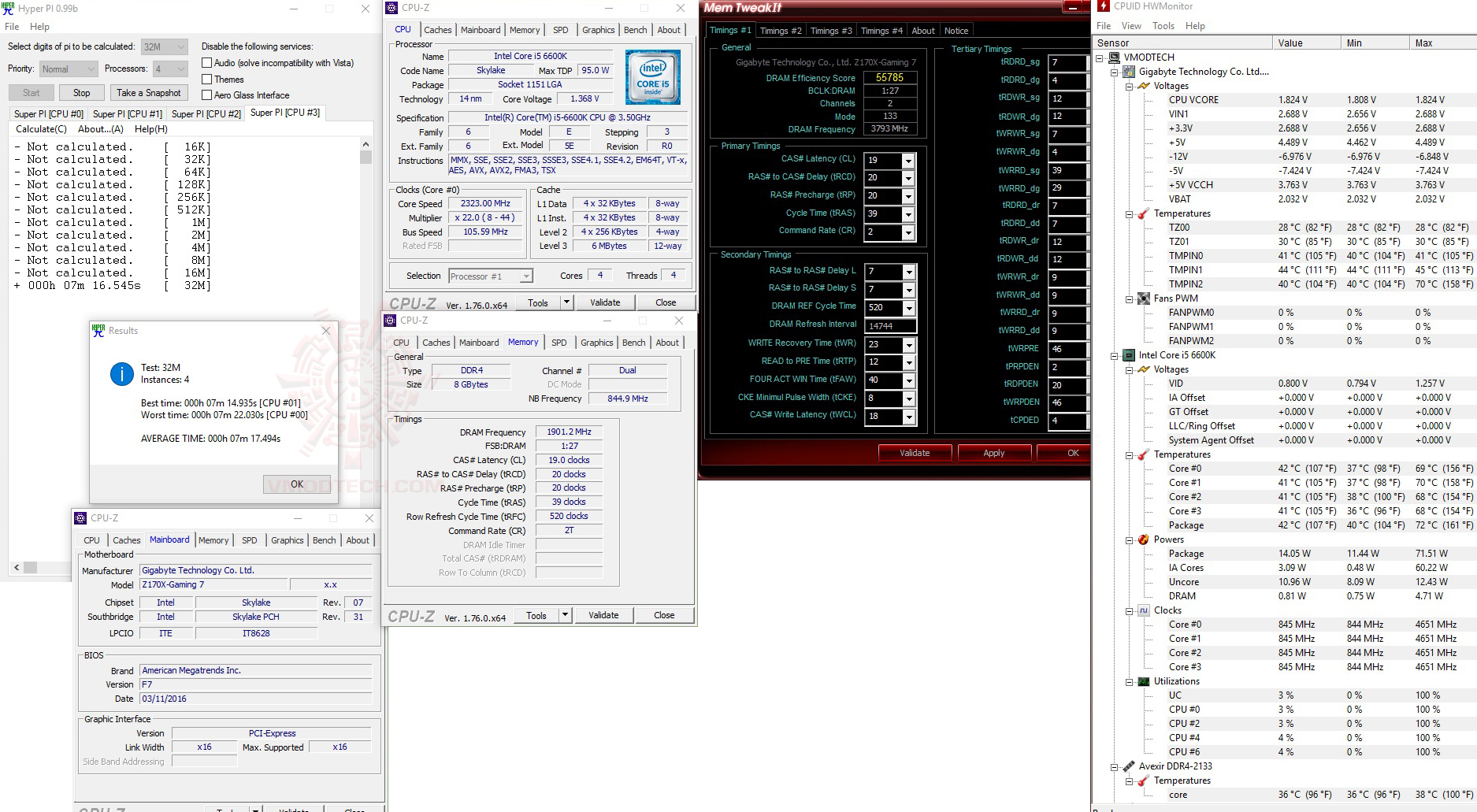Click the Intel Core i5 logo in CPU-Z
This screenshot has width=1477, height=812.
coord(652,78)
